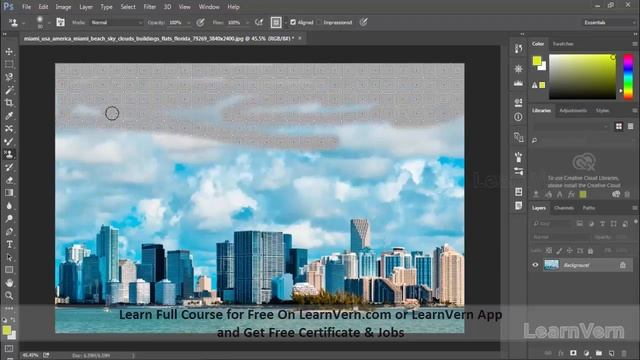Open the File menu

click(26, 7)
